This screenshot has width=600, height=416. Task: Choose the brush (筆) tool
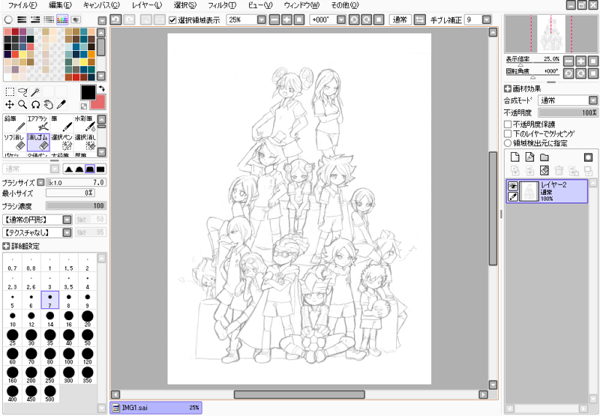point(62,124)
